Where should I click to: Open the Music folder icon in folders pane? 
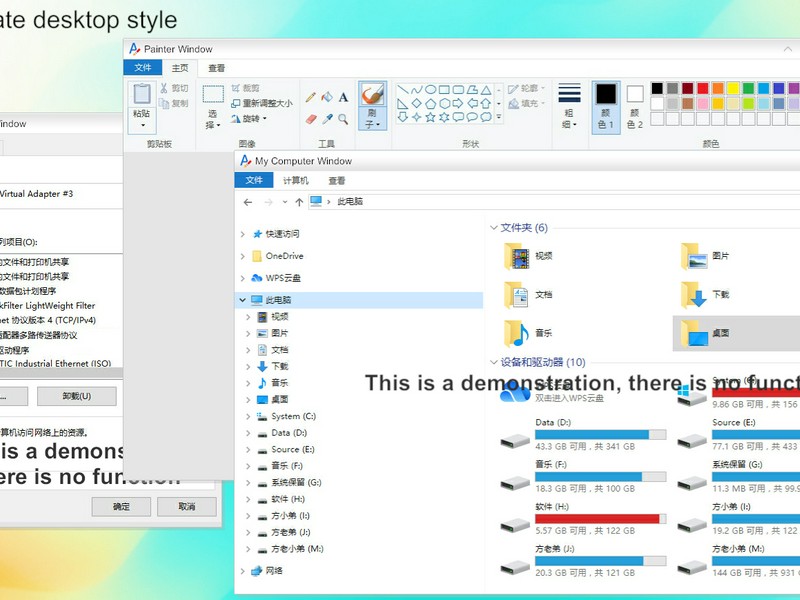tap(516, 333)
